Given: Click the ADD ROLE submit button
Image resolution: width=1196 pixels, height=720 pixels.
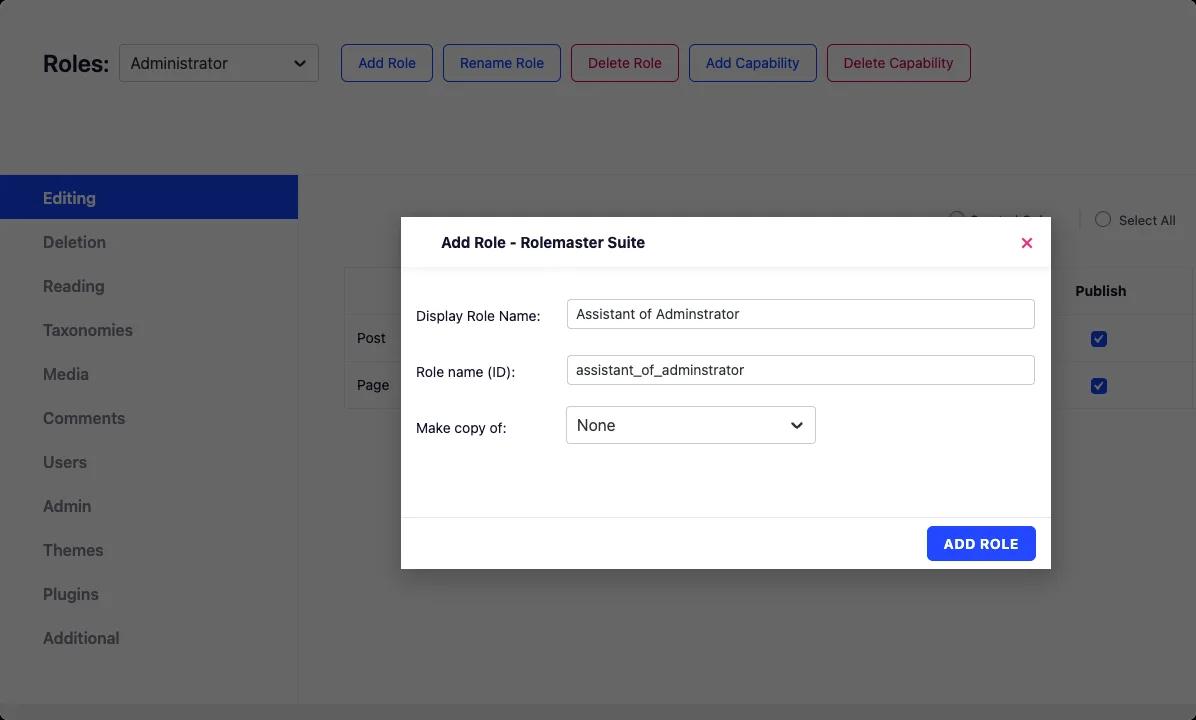Looking at the screenshot, I should [981, 544].
